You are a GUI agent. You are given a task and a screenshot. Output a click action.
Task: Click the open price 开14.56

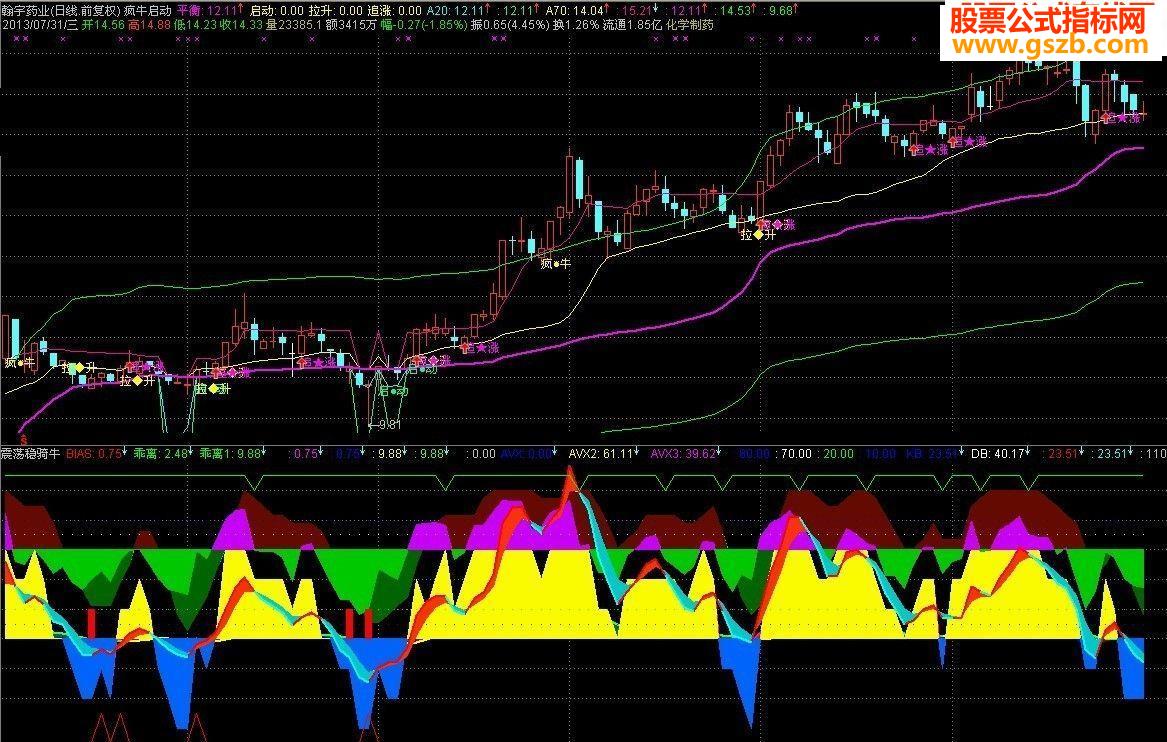point(103,25)
